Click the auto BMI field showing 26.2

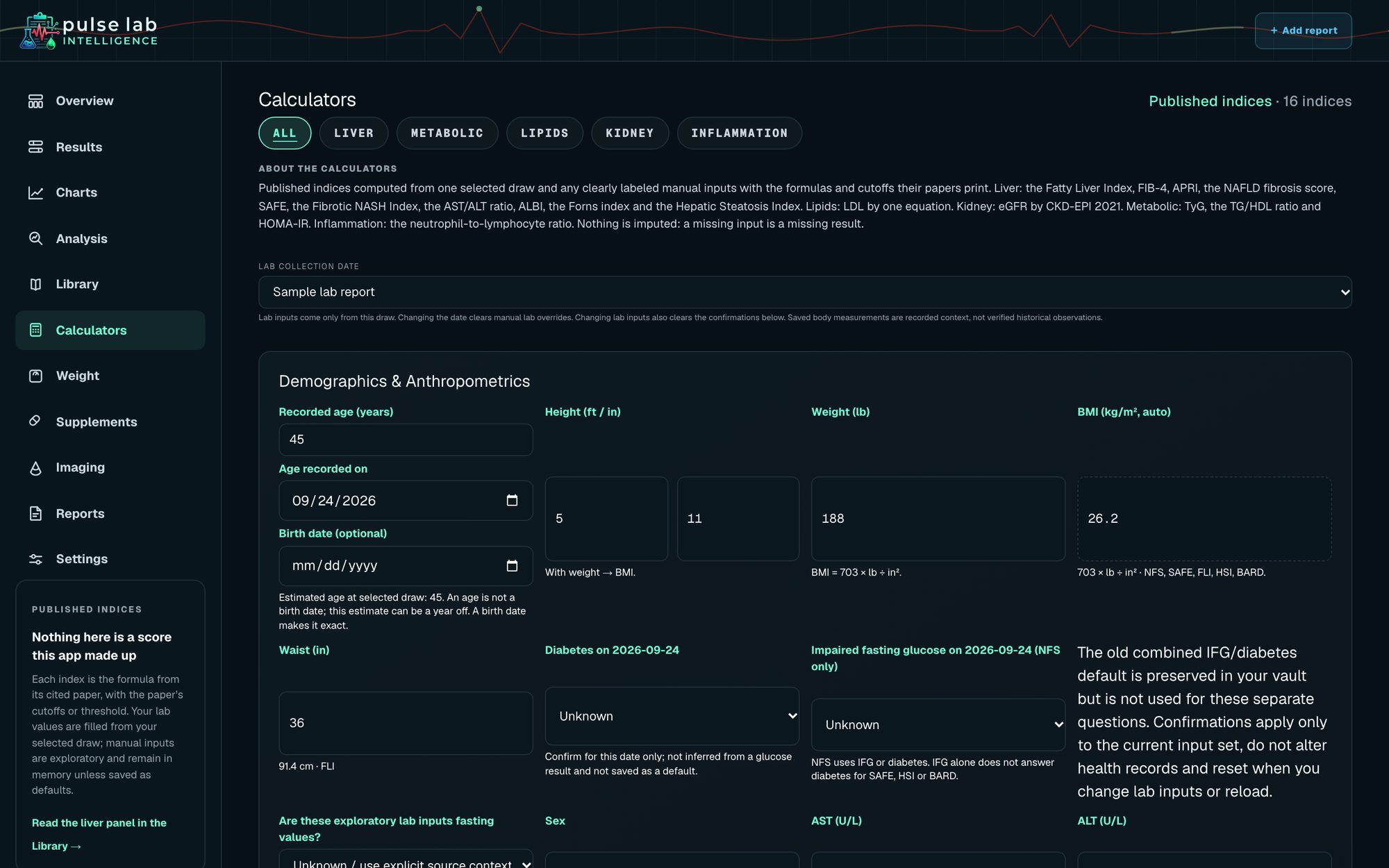pyautogui.click(x=1204, y=519)
